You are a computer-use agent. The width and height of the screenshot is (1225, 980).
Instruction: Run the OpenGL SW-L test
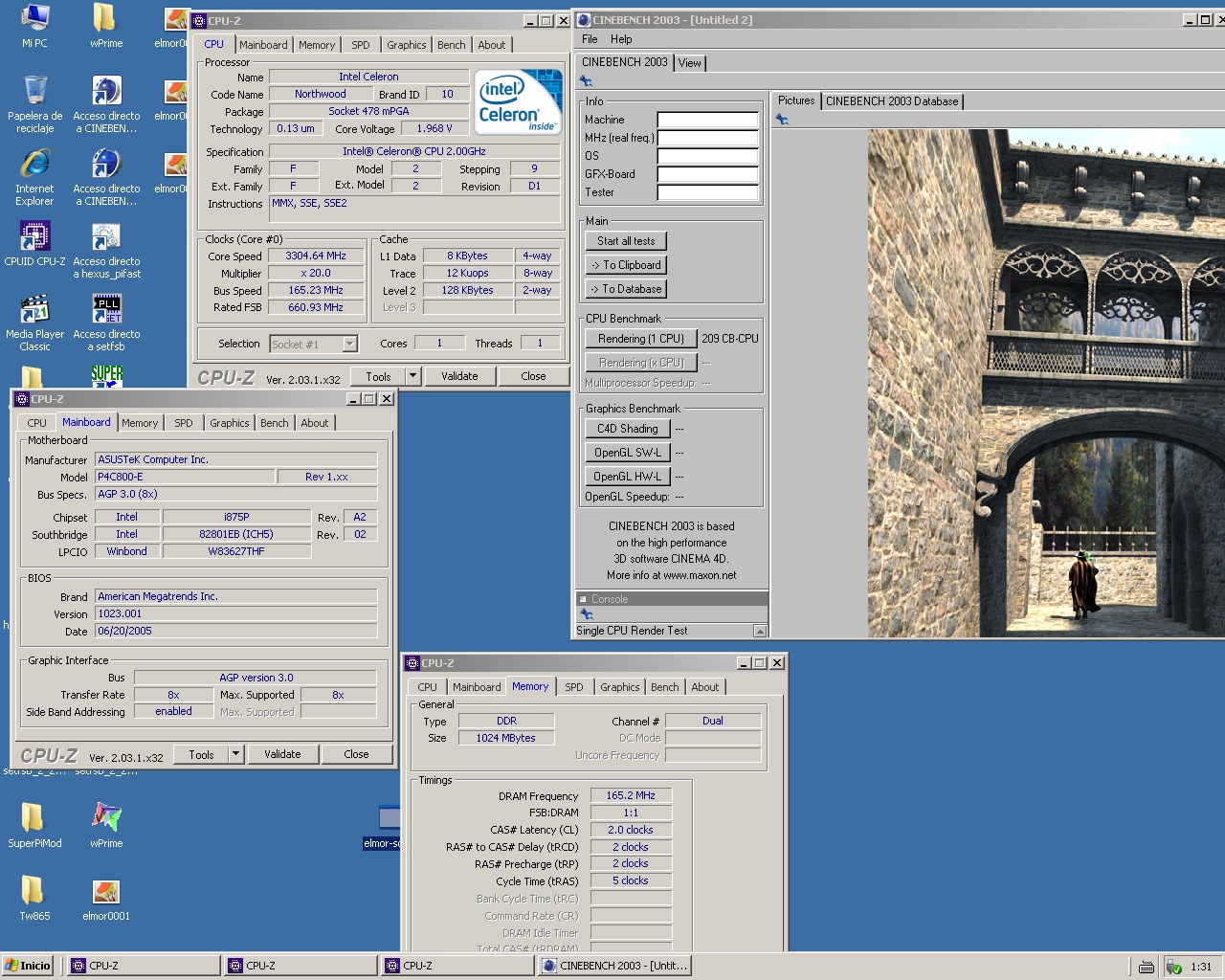(x=627, y=453)
